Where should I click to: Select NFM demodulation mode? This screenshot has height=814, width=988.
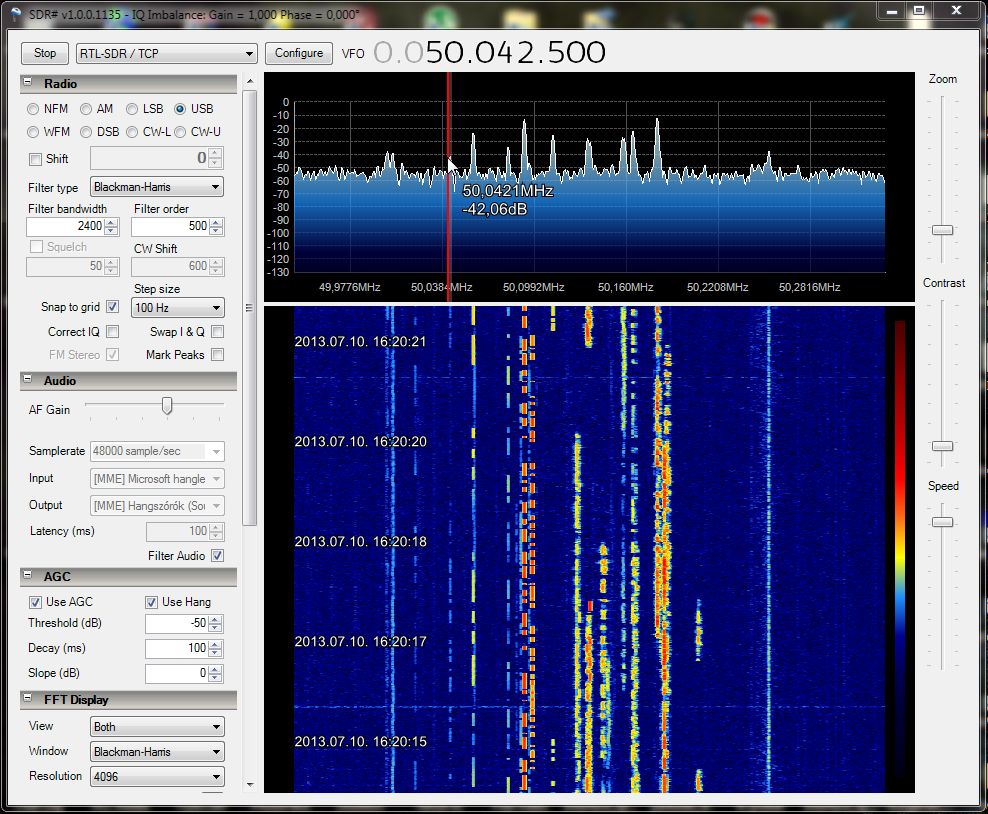(33, 109)
